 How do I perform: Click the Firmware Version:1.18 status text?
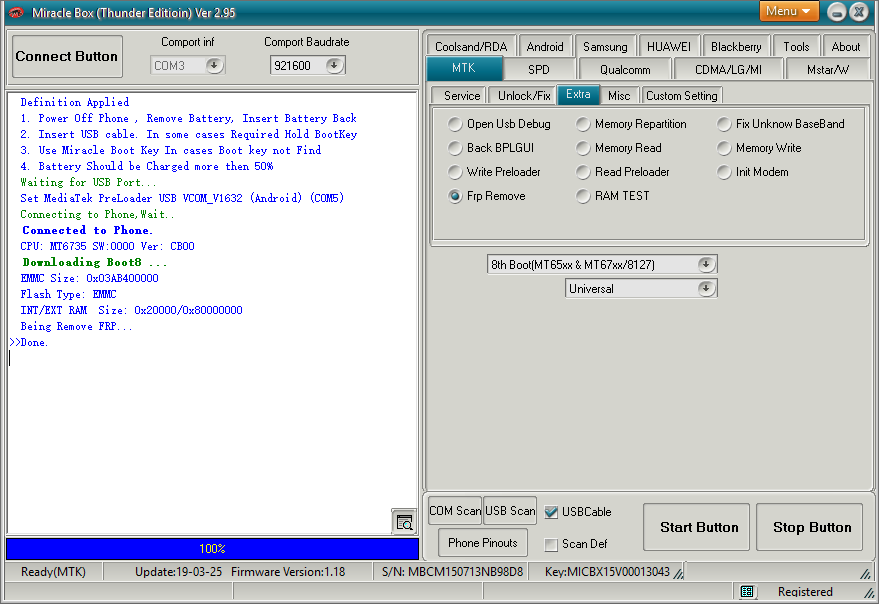tap(288, 571)
